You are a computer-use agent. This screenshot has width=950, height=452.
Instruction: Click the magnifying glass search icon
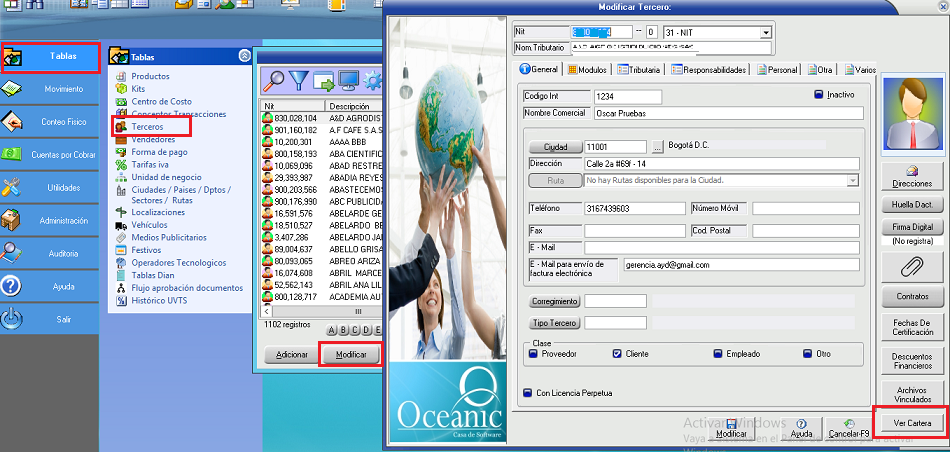(x=274, y=79)
